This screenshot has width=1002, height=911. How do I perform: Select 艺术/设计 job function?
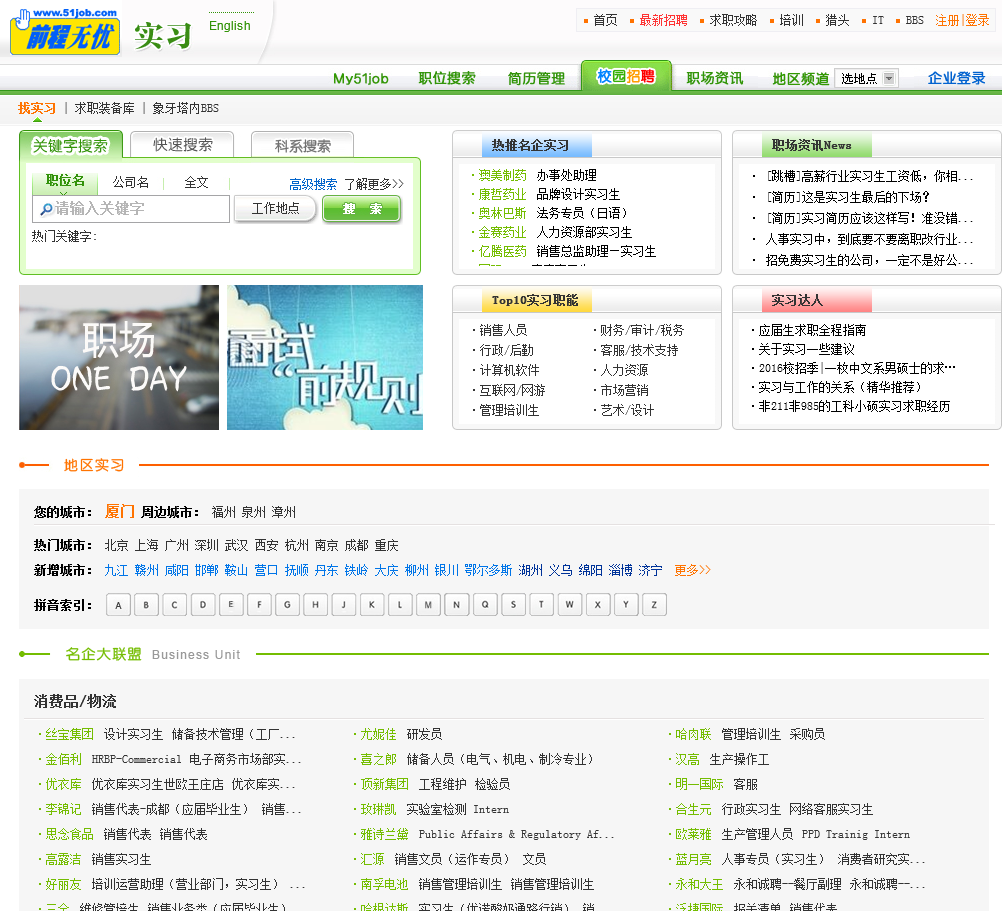[627, 411]
